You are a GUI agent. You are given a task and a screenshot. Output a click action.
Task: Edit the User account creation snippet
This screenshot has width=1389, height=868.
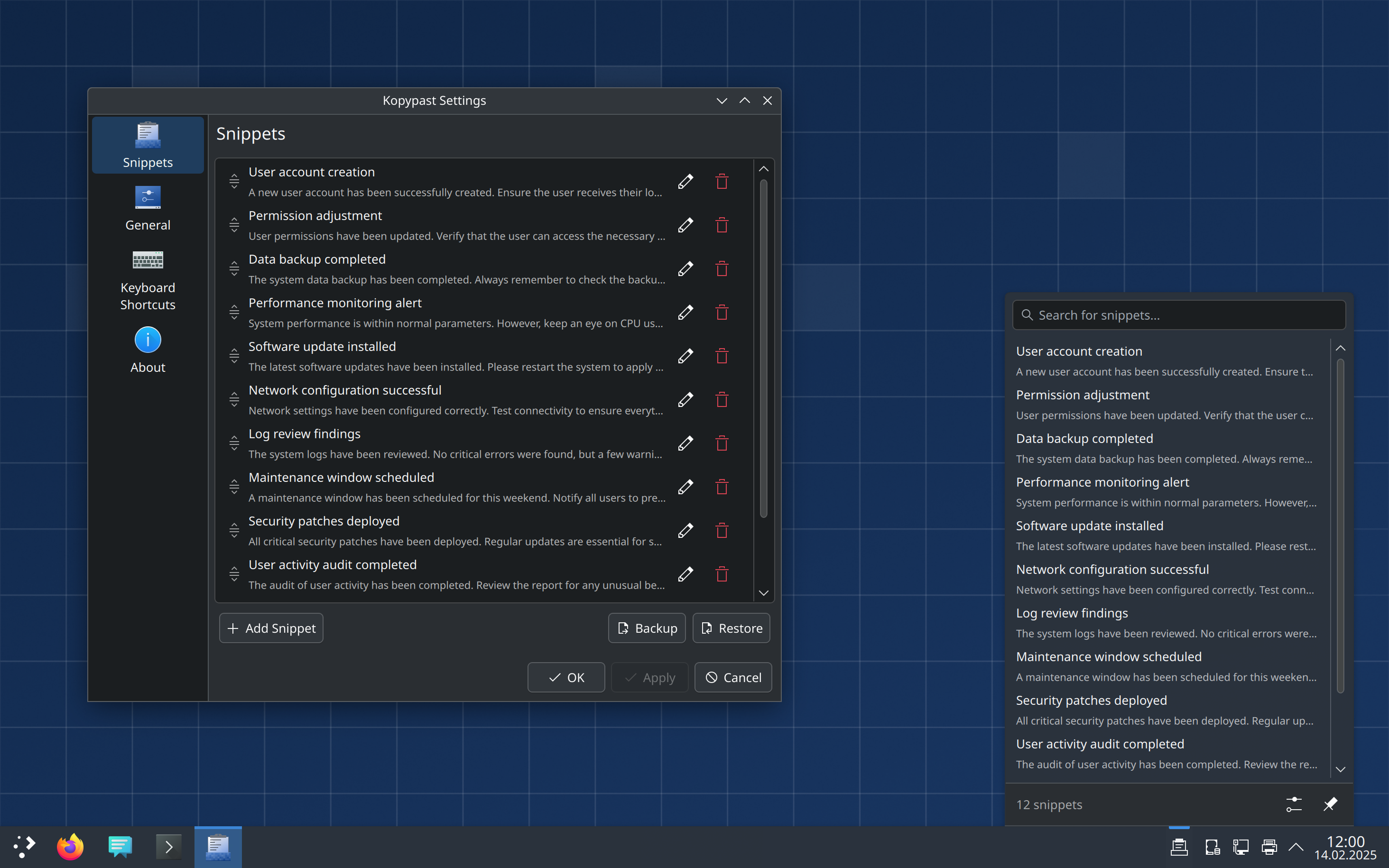click(x=685, y=181)
